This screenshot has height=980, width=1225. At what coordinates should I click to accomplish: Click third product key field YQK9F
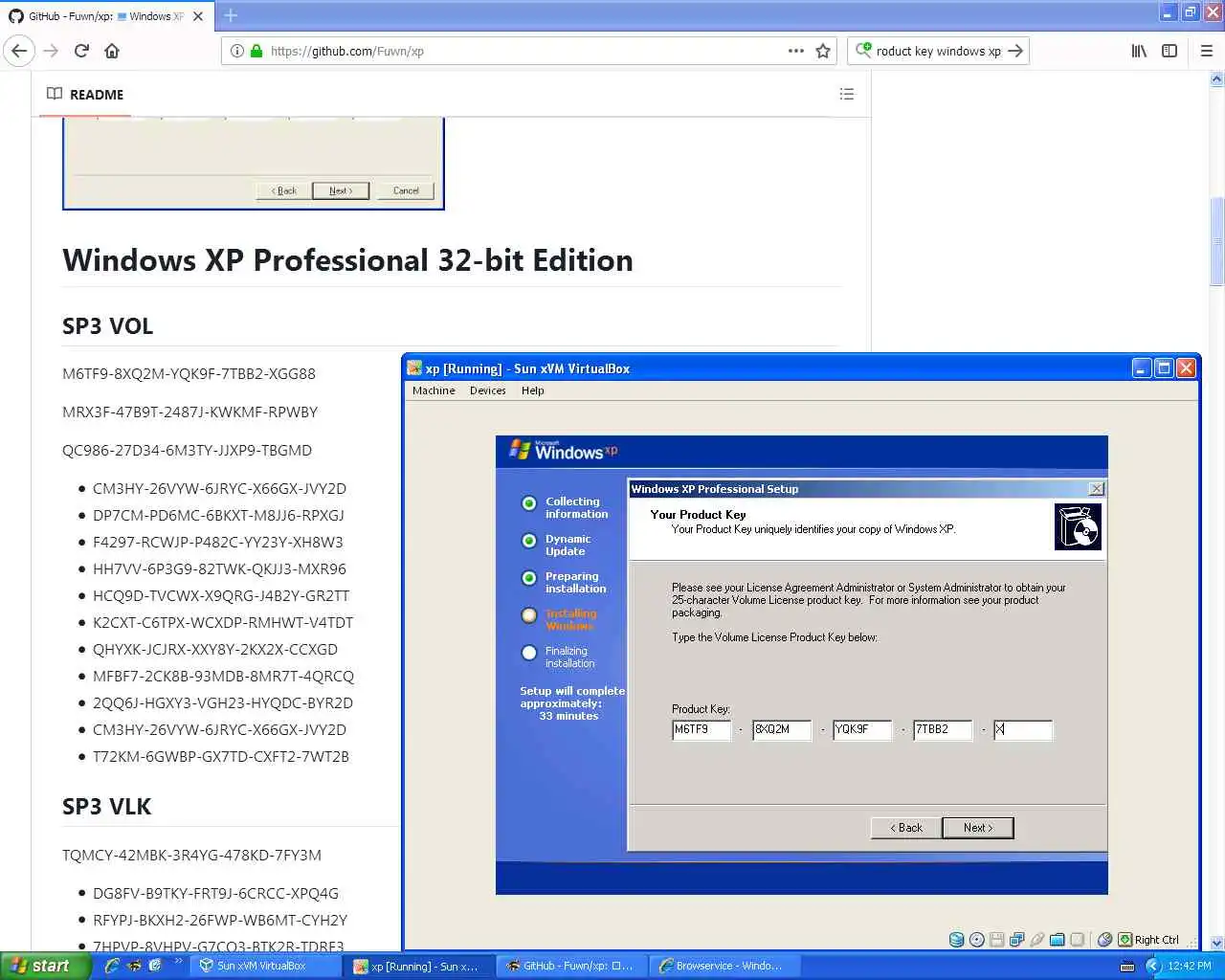click(862, 730)
